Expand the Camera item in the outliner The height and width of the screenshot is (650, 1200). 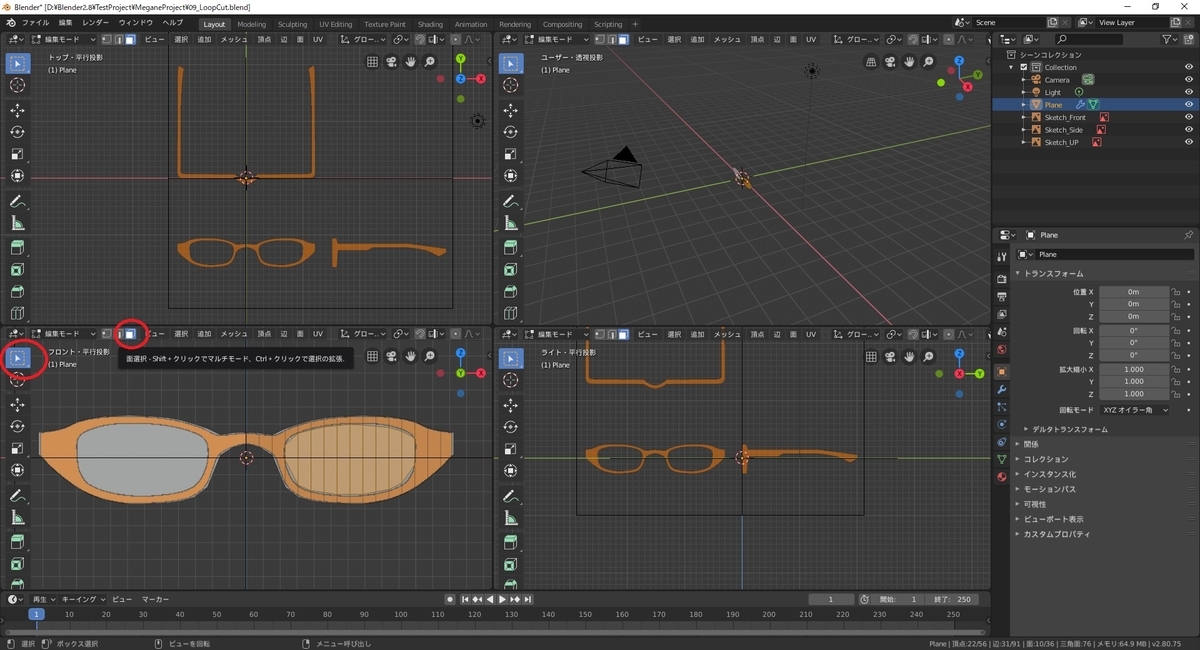coord(1024,80)
